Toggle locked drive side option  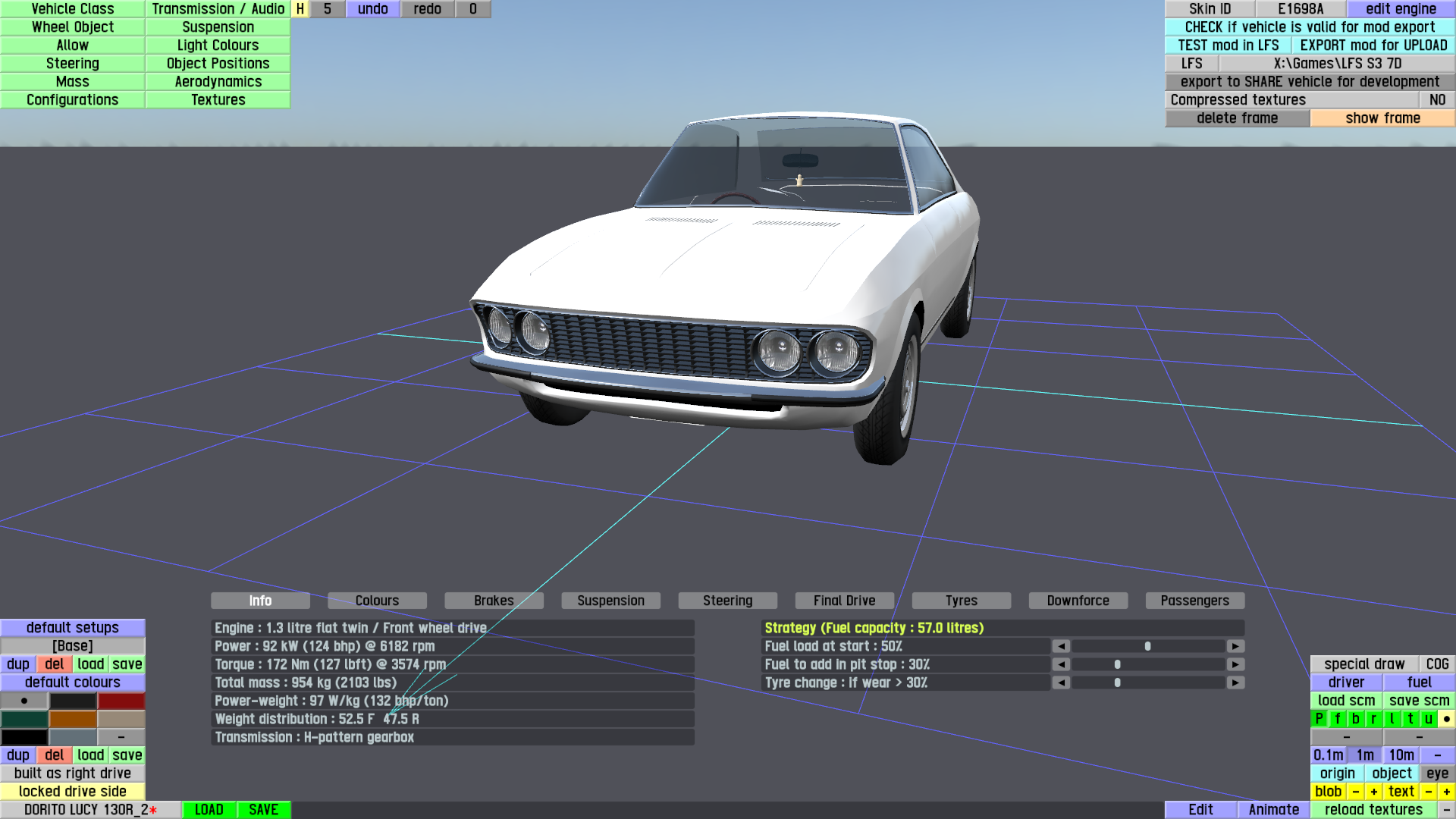coord(73,792)
